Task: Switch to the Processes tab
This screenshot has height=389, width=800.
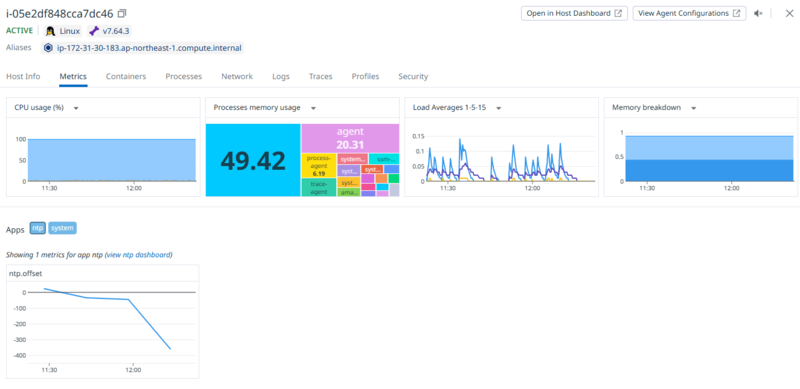Action: [x=184, y=77]
